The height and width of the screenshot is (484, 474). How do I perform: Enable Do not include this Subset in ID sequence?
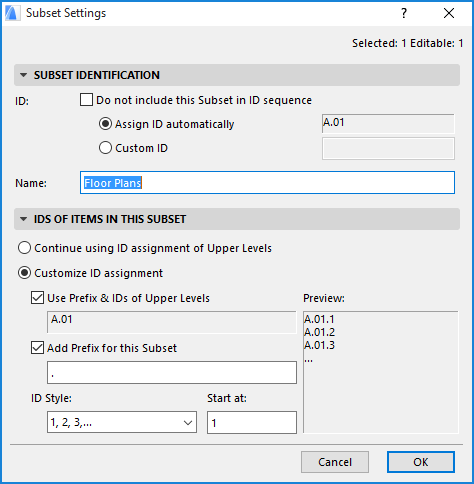pos(86,100)
